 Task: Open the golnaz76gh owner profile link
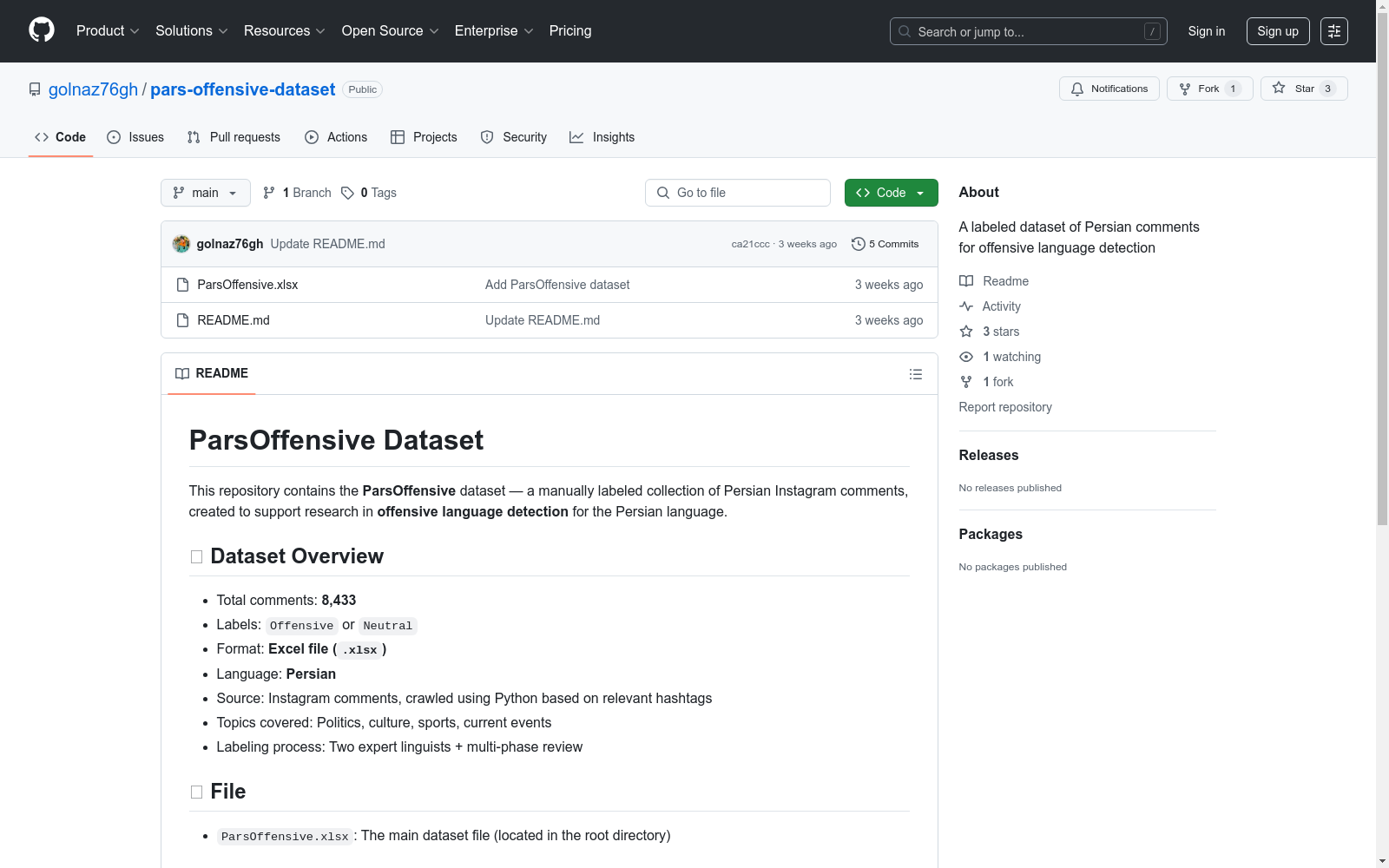point(93,89)
